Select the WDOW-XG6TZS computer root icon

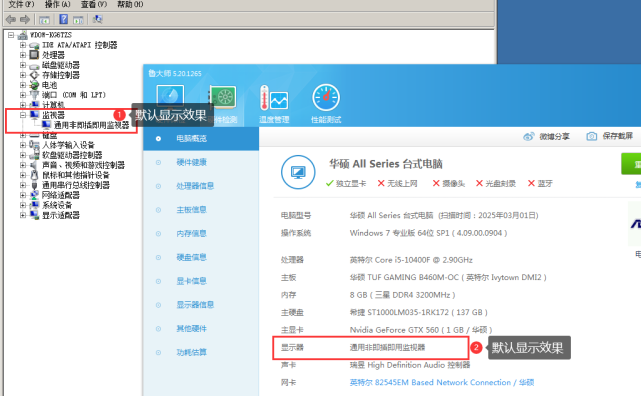point(23,35)
